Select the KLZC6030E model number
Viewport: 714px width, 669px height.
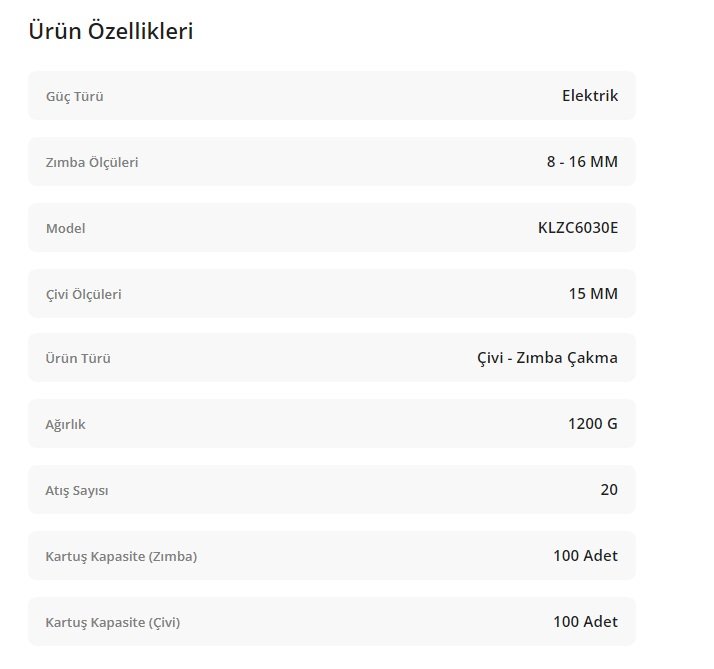tap(578, 228)
